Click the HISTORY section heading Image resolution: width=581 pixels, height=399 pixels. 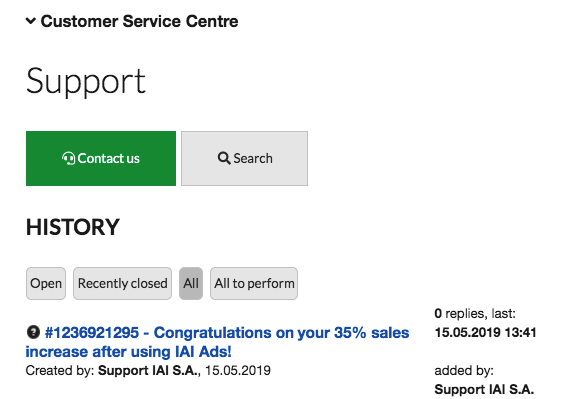(x=73, y=227)
